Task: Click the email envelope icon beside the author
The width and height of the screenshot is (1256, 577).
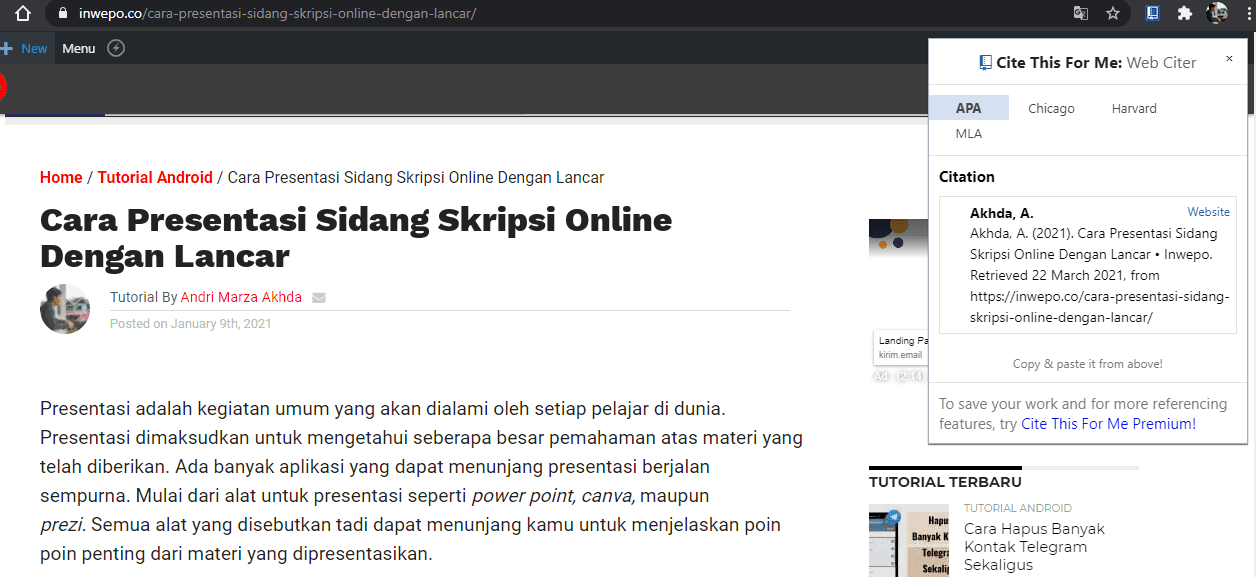Action: [x=319, y=297]
